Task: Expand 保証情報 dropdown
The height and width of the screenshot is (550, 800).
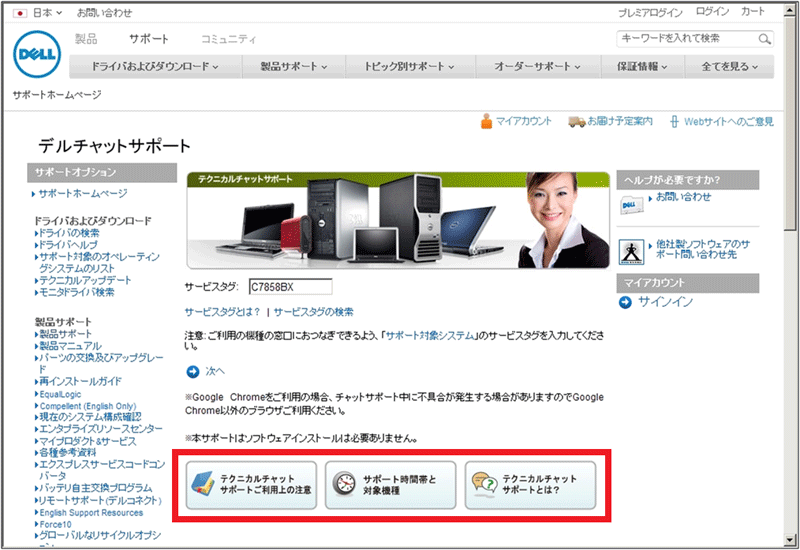Action: click(642, 66)
